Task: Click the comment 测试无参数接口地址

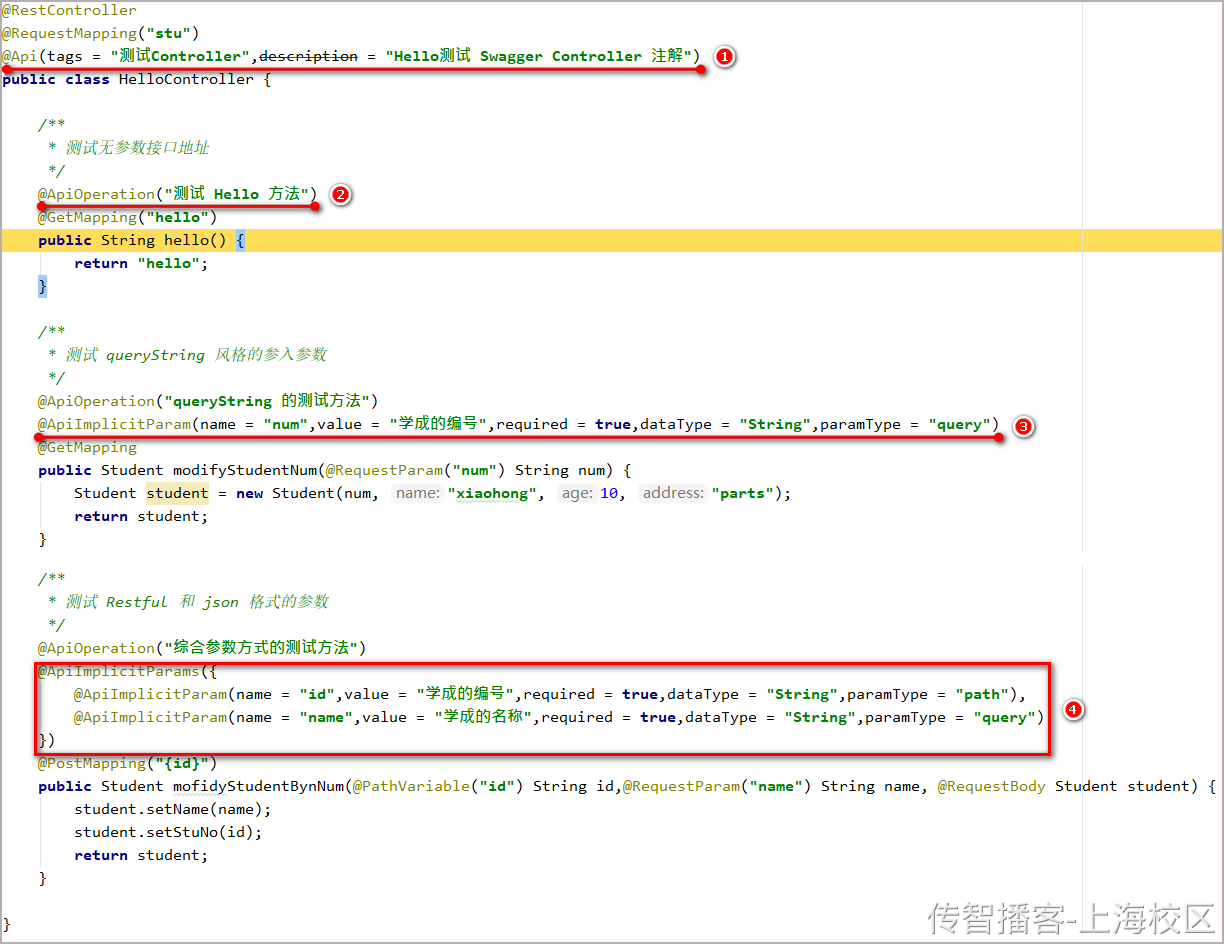Action: 138,148
